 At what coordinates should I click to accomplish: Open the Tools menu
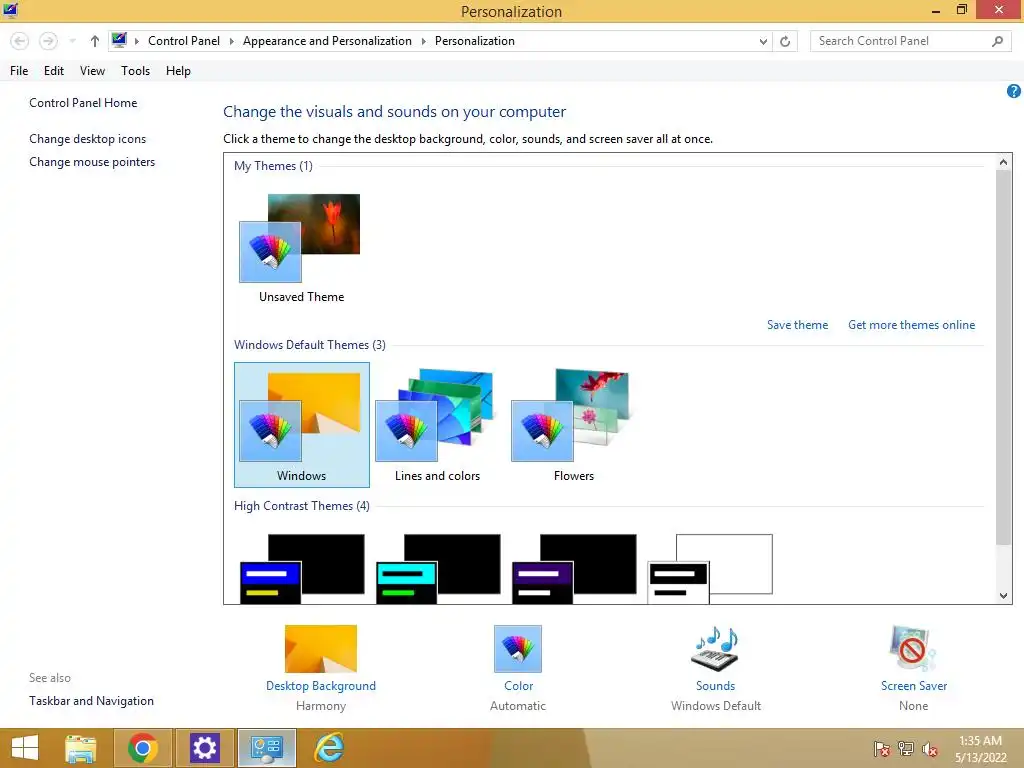[135, 71]
